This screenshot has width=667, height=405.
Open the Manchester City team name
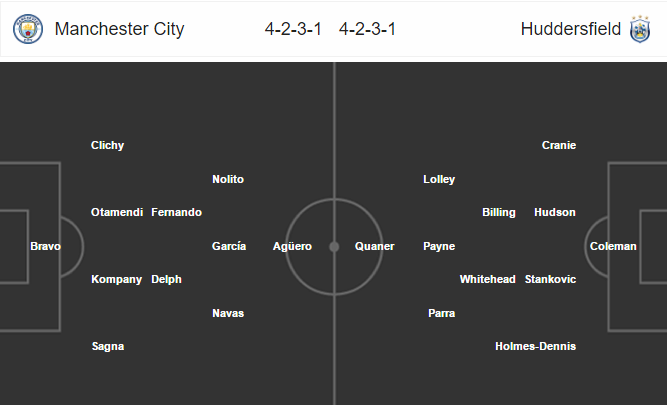(120, 29)
